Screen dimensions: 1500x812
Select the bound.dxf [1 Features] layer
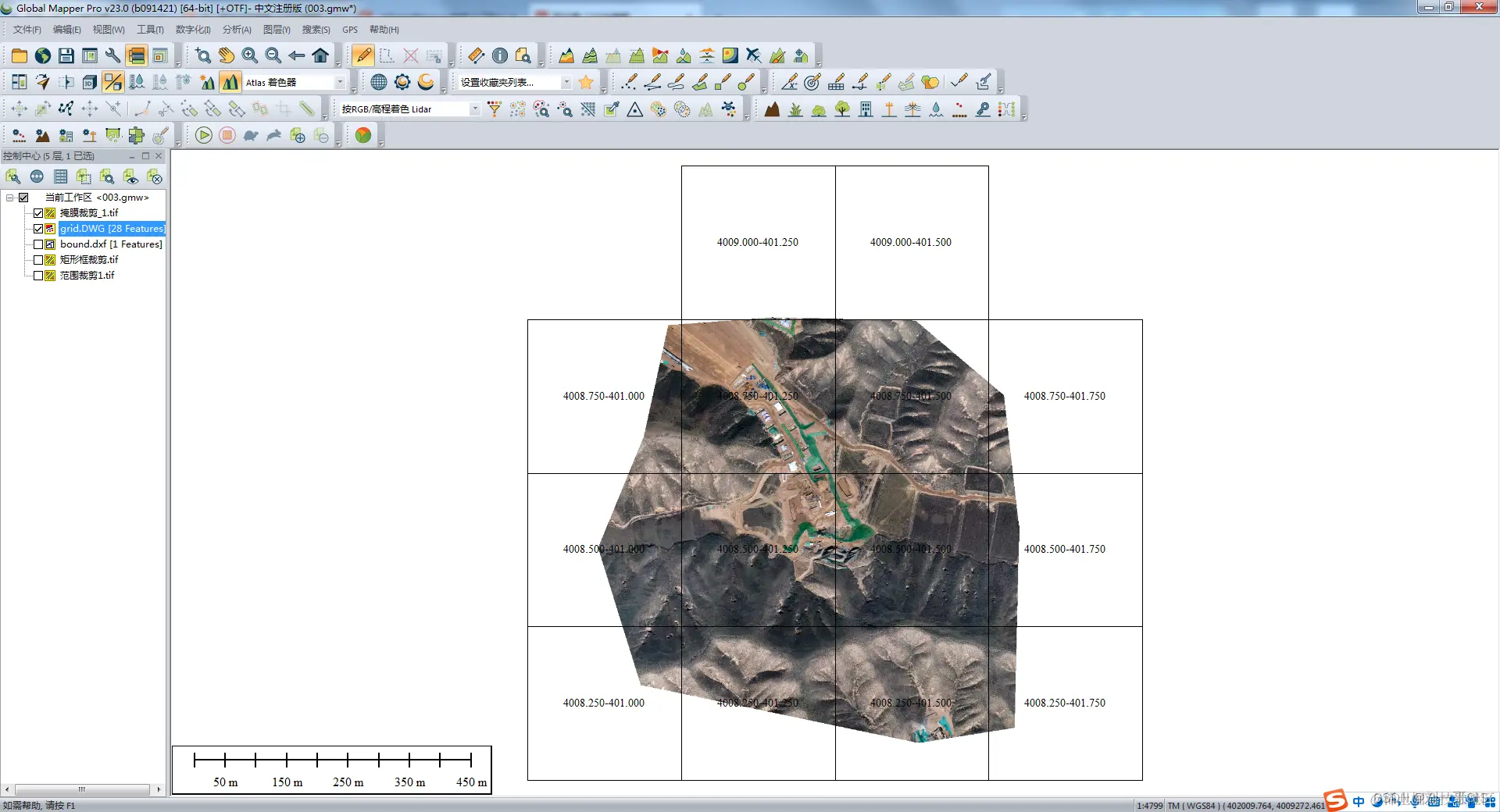click(111, 244)
